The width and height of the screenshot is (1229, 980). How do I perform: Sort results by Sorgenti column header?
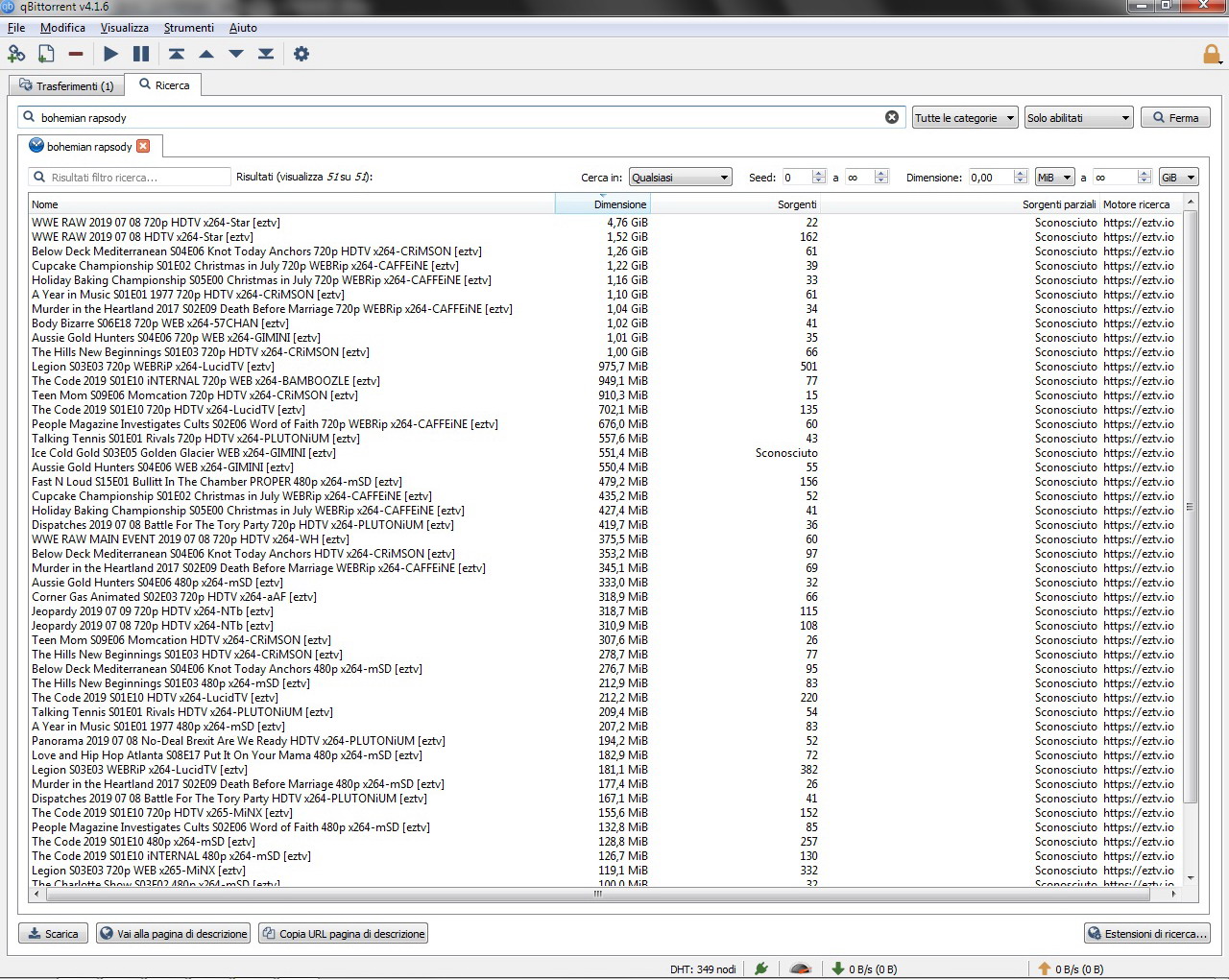click(x=735, y=203)
